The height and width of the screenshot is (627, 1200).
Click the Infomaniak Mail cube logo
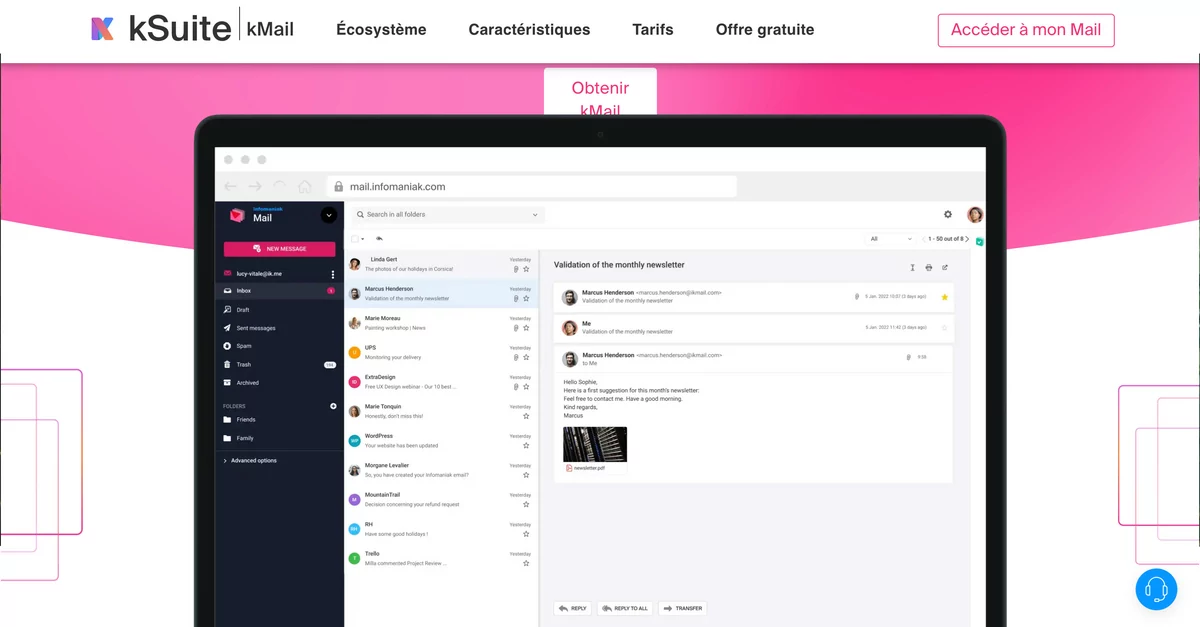point(237,215)
